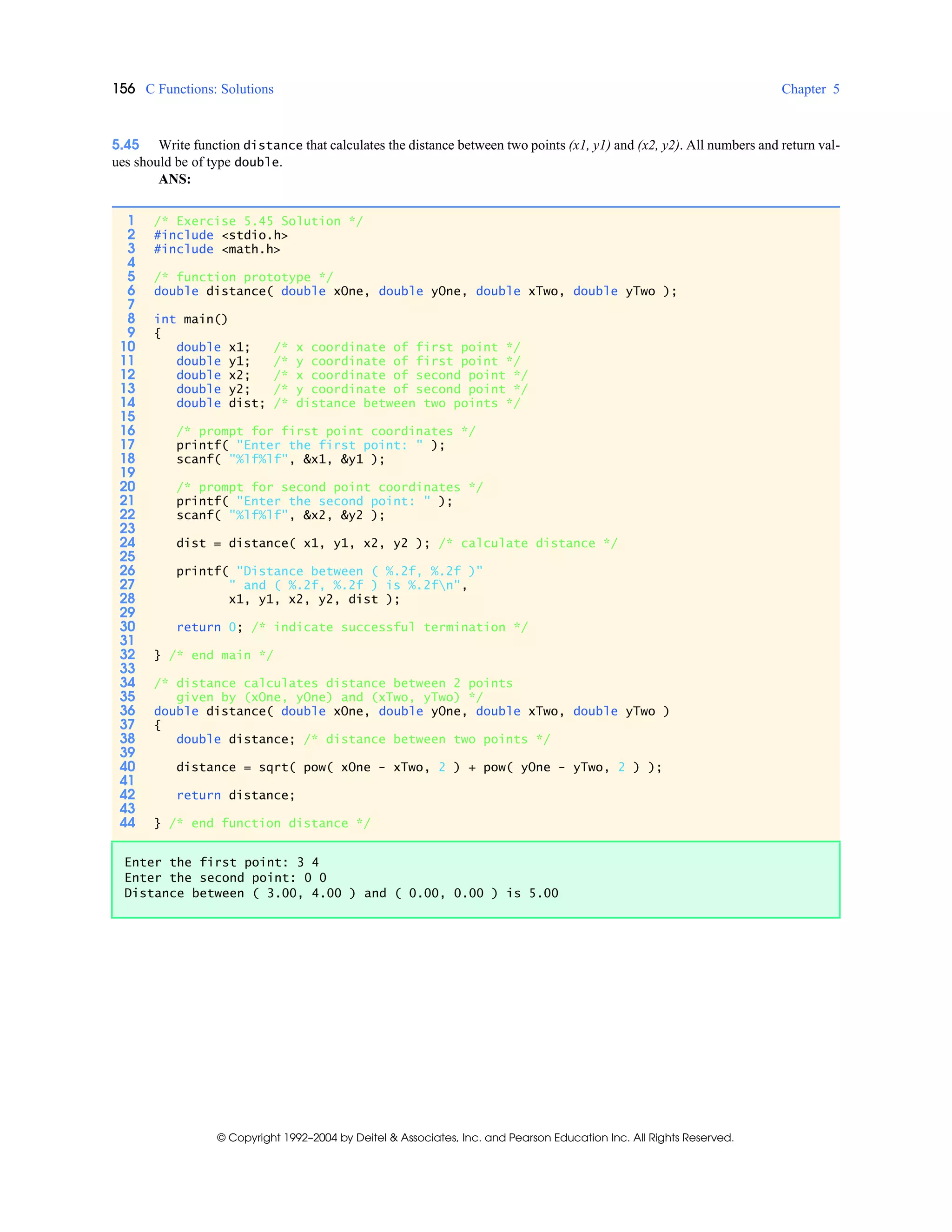The width and height of the screenshot is (952, 1232).
Task: Click the 'double dist;' declaration
Action: [x=220, y=404]
